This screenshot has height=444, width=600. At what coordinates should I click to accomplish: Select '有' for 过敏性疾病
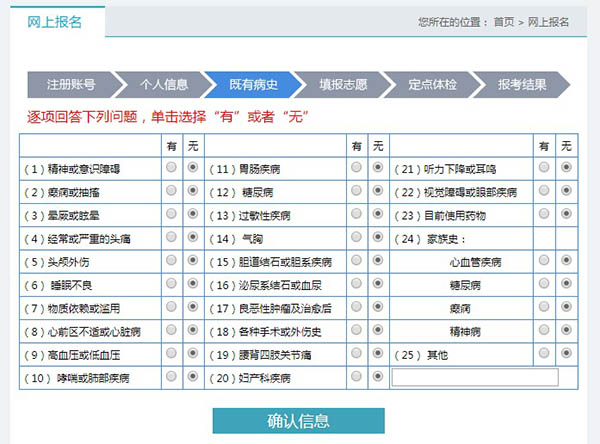(357, 214)
